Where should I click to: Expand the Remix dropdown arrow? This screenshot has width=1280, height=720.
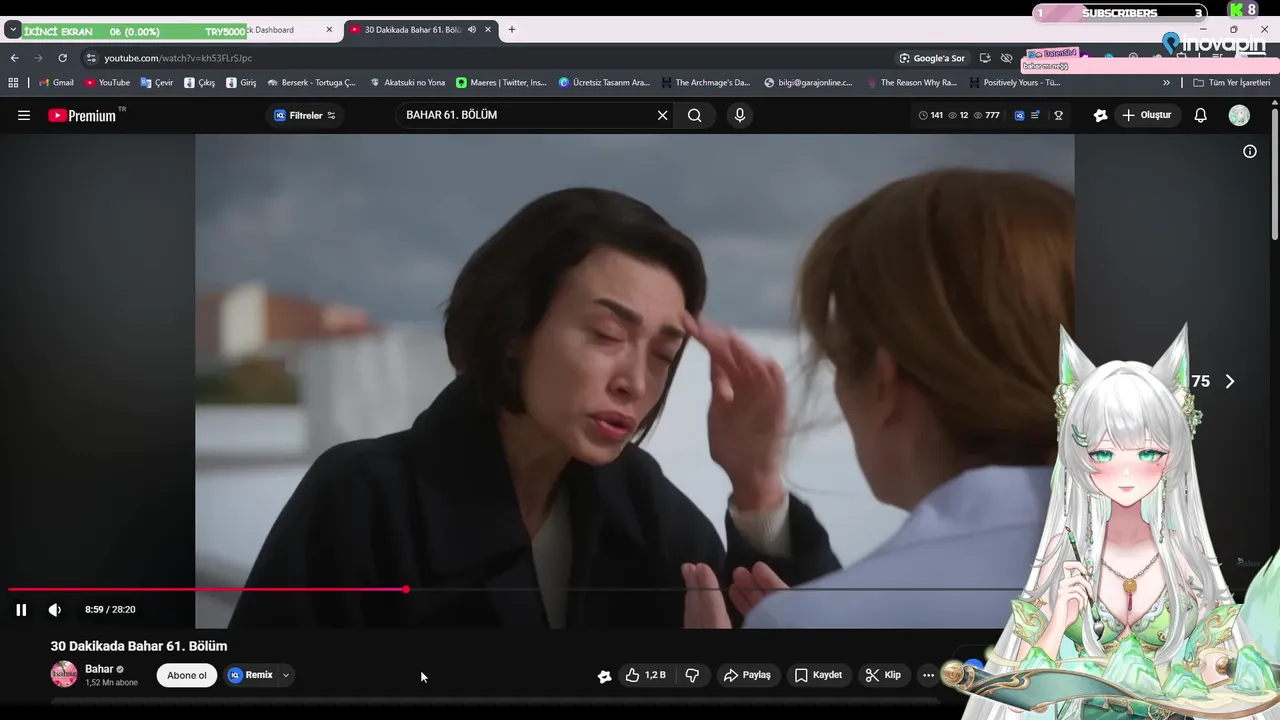[286, 675]
